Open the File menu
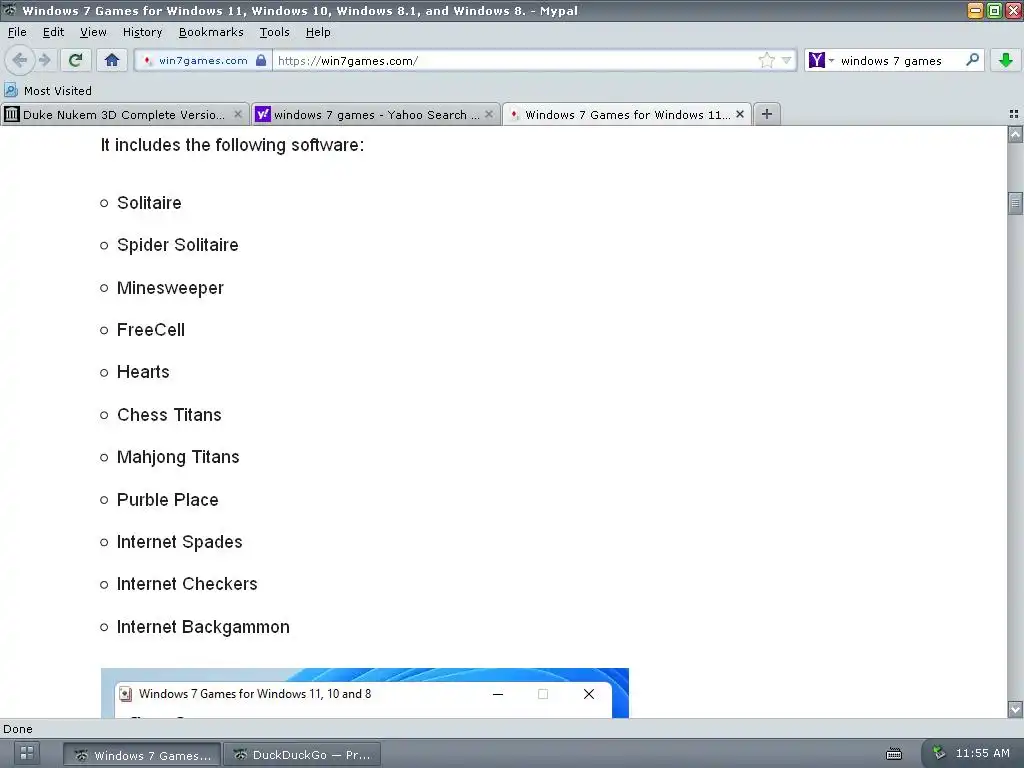This screenshot has height=768, width=1024. tap(17, 32)
